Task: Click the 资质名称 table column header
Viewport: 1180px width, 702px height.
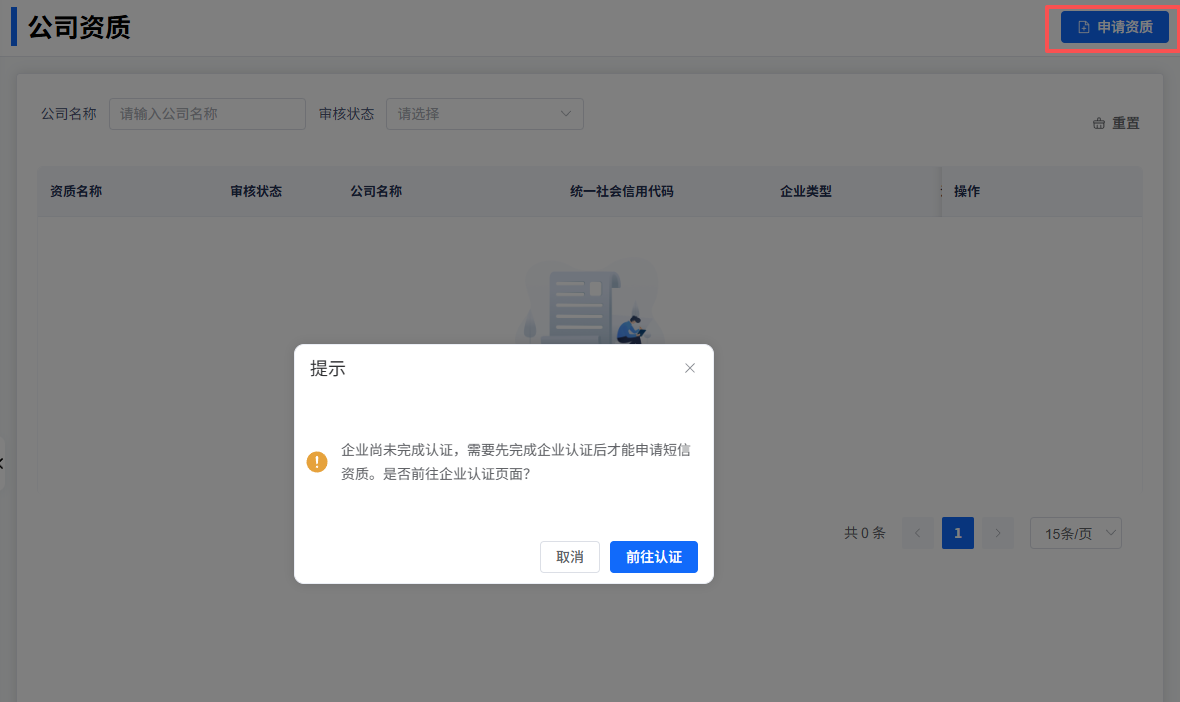Action: (x=76, y=191)
